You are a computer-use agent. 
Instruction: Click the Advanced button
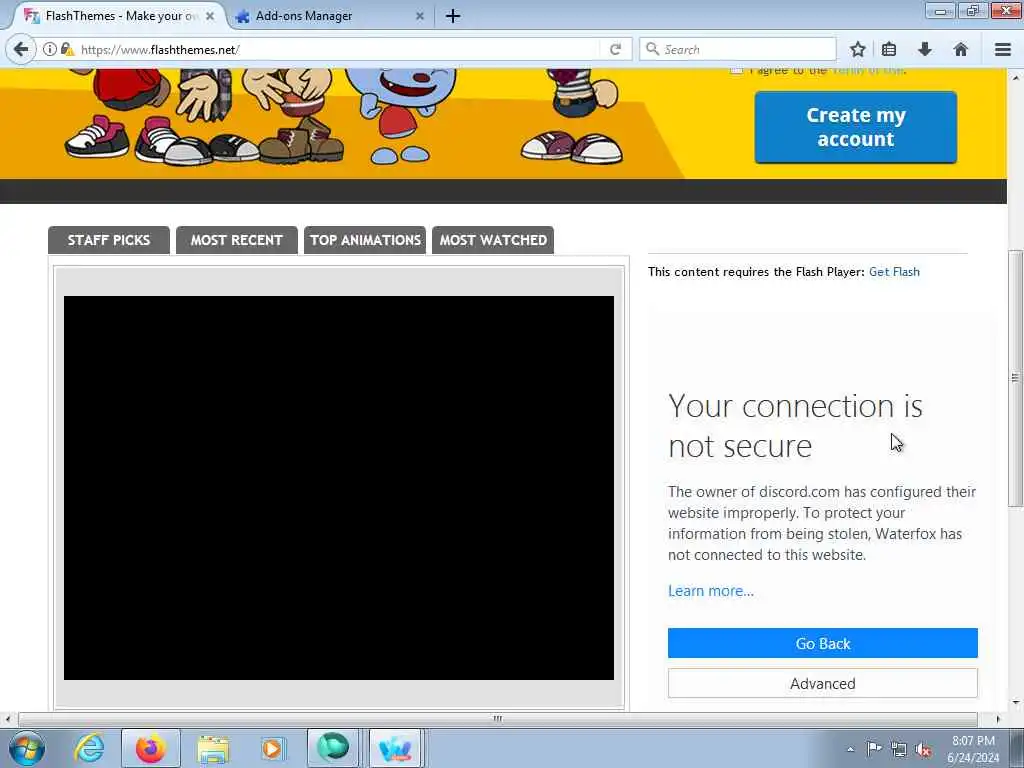coord(822,683)
